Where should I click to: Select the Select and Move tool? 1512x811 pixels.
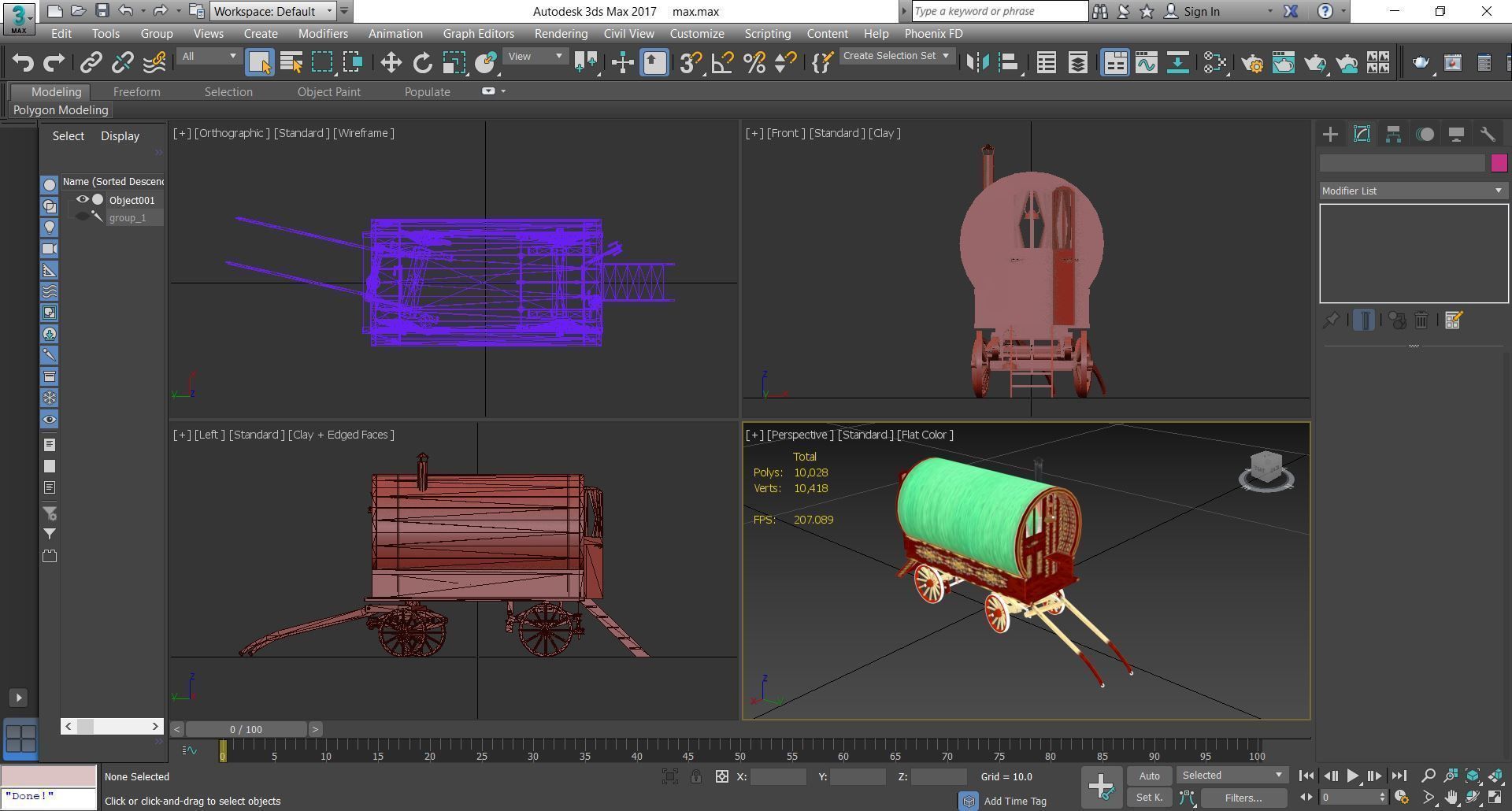390,62
